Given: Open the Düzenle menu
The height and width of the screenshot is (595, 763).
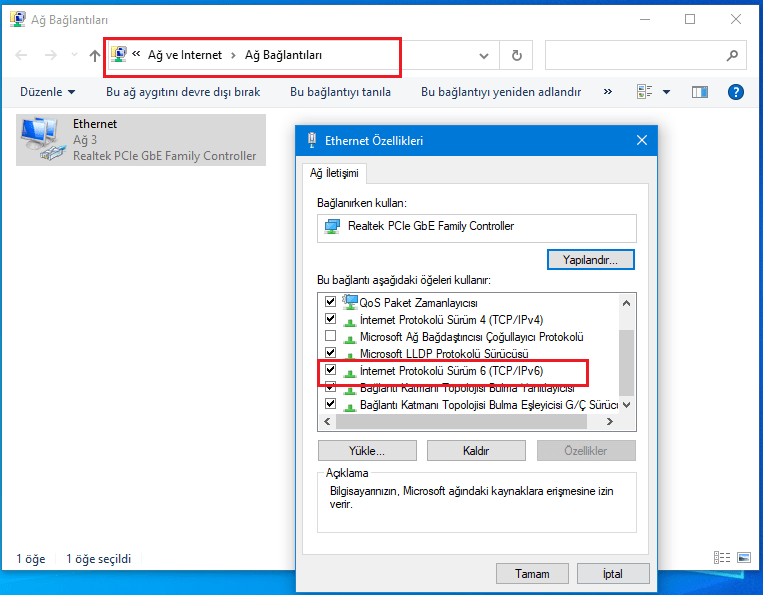Looking at the screenshot, I should [47, 92].
